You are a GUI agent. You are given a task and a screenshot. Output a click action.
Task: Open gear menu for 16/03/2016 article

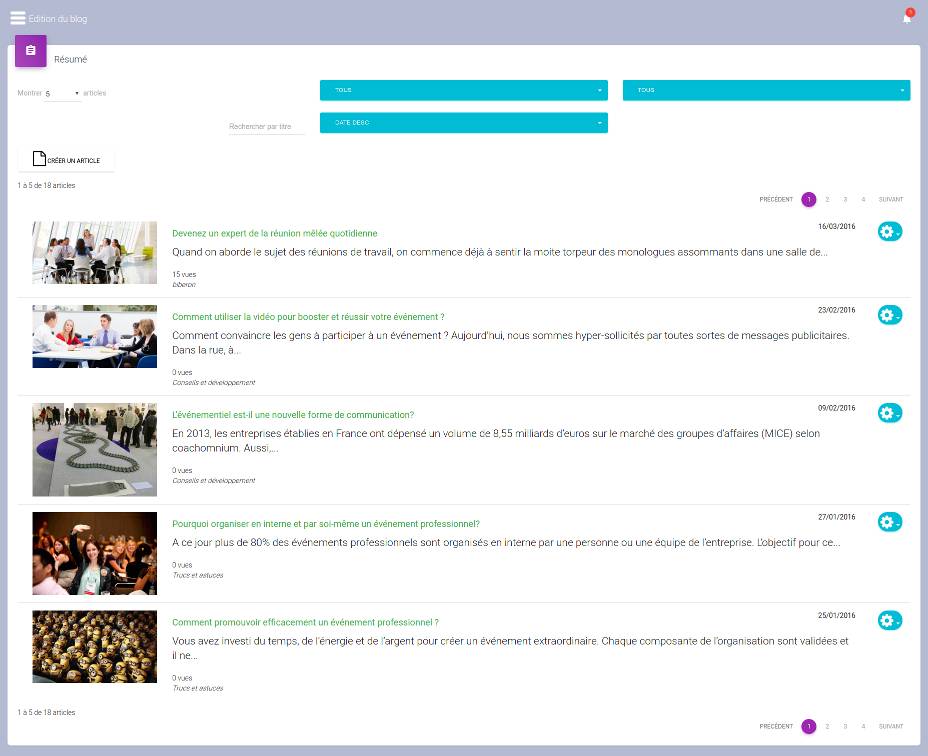890,232
